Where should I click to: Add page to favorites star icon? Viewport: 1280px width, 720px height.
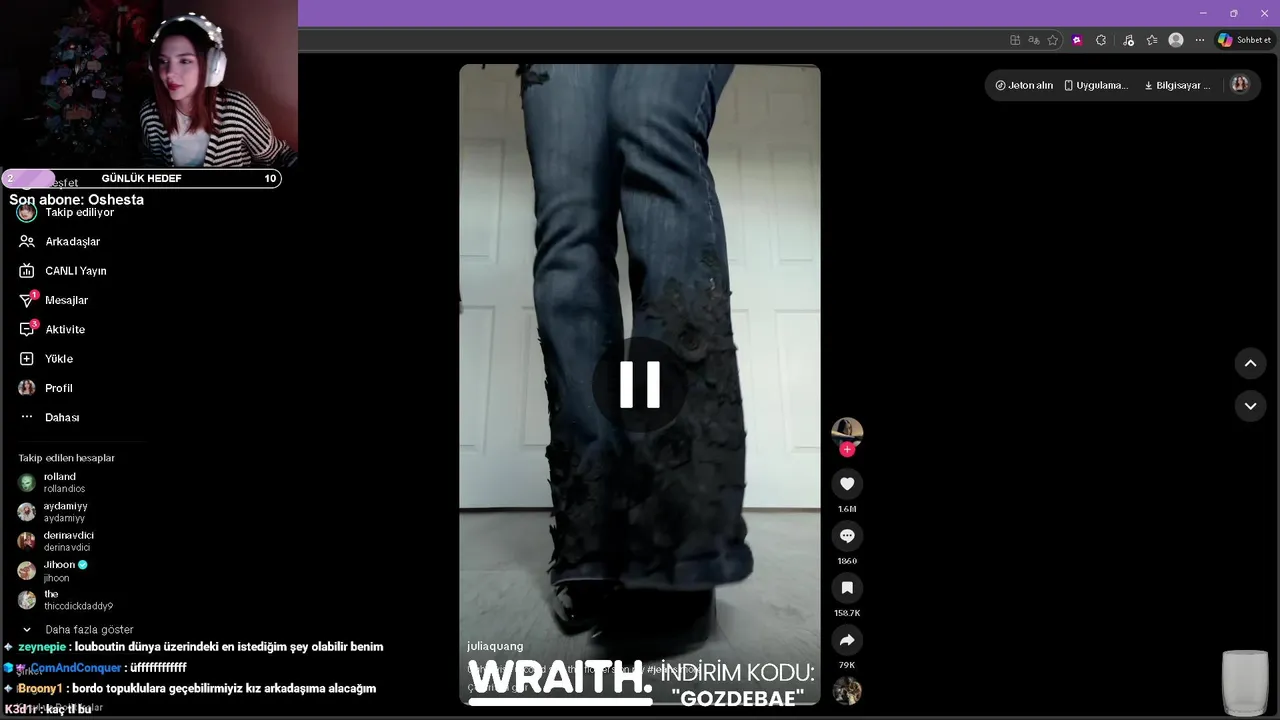coord(1053,40)
